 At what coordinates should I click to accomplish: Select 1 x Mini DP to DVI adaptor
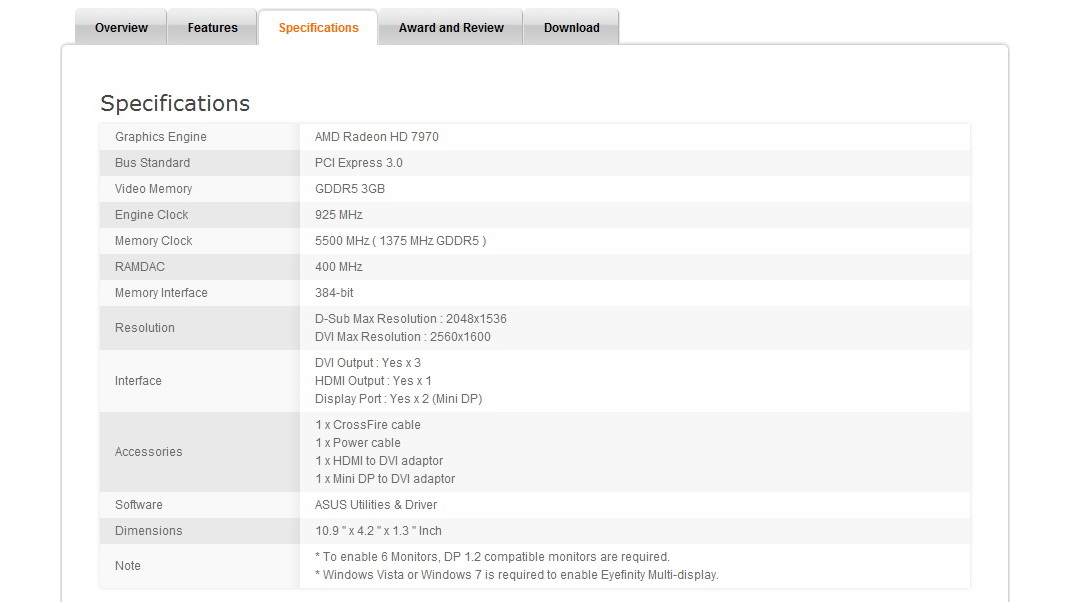[x=385, y=479]
